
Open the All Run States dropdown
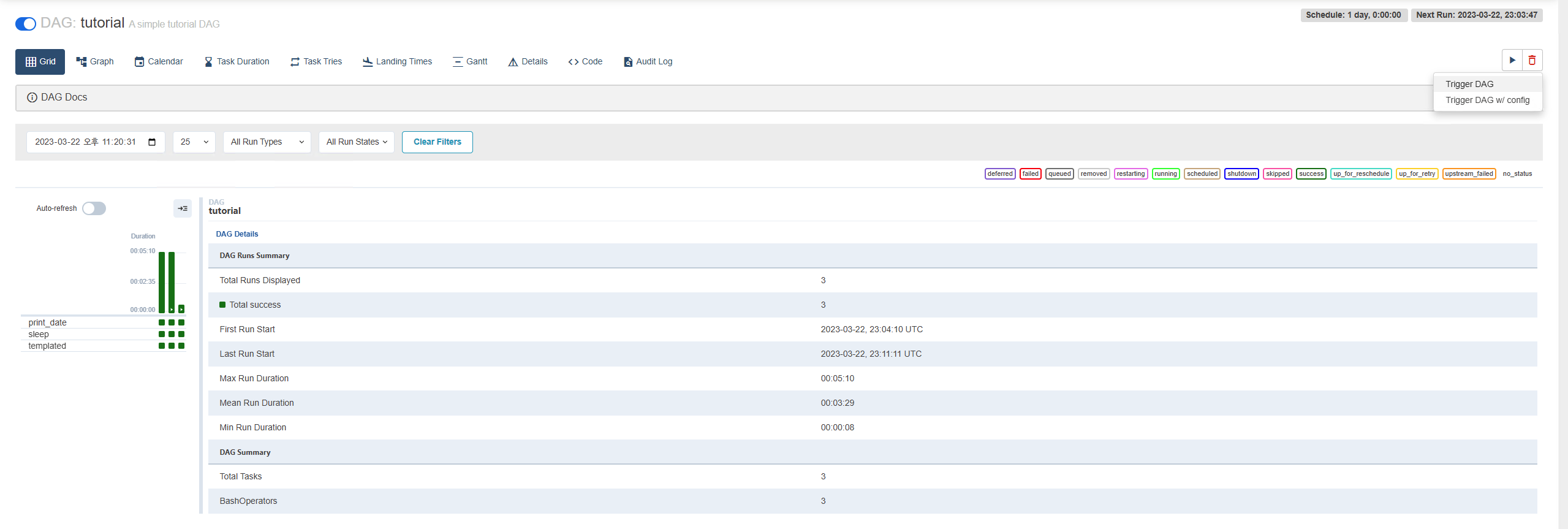pyautogui.click(x=357, y=142)
